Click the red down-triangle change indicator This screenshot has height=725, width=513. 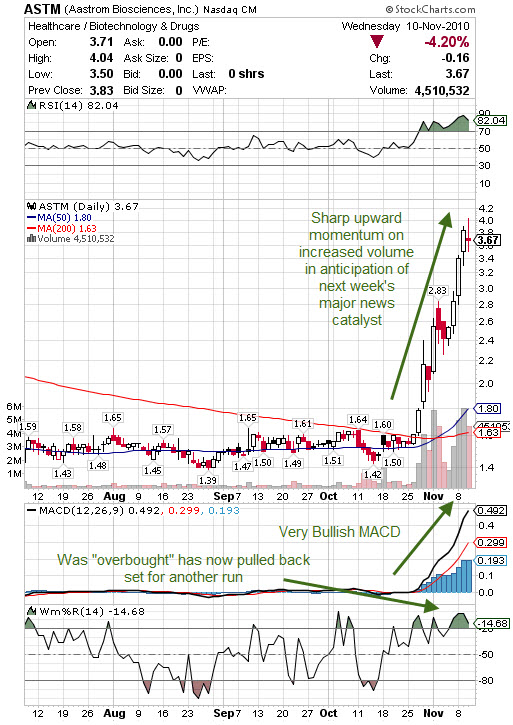click(x=377, y=43)
